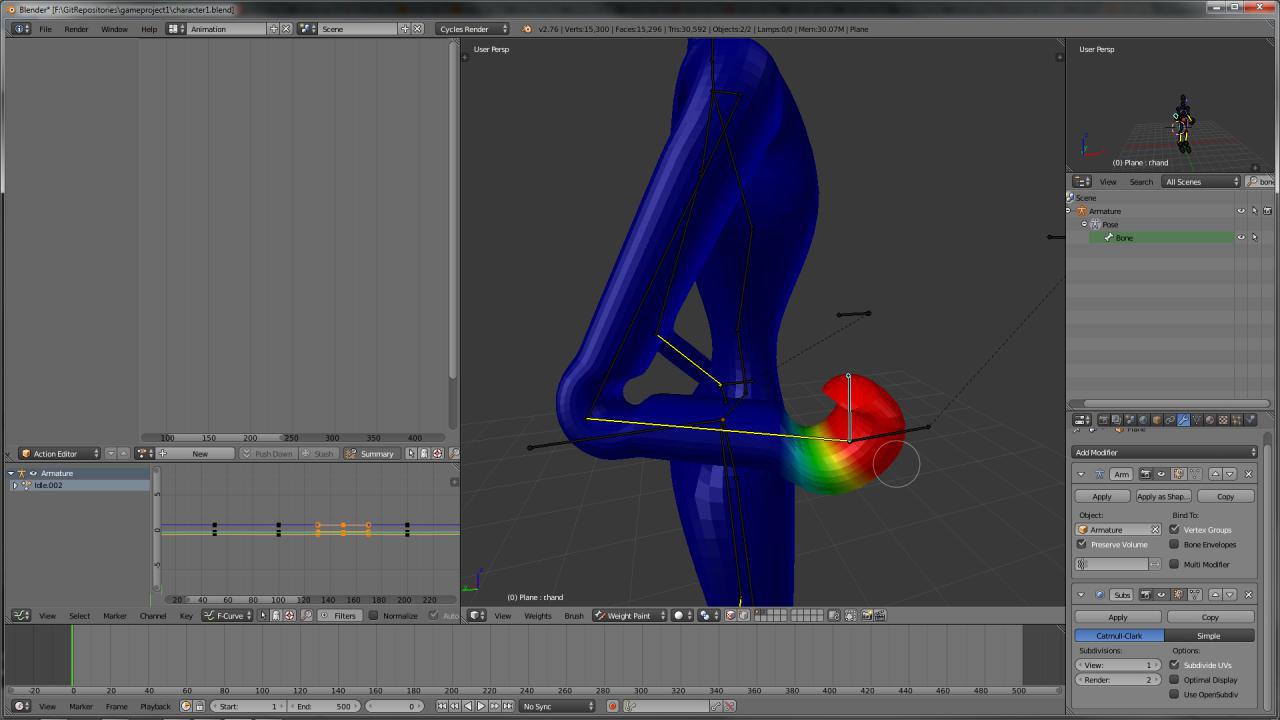The width and height of the screenshot is (1280, 720).
Task: Enable Normalize checkbox in graph editor
Action: (x=374, y=616)
